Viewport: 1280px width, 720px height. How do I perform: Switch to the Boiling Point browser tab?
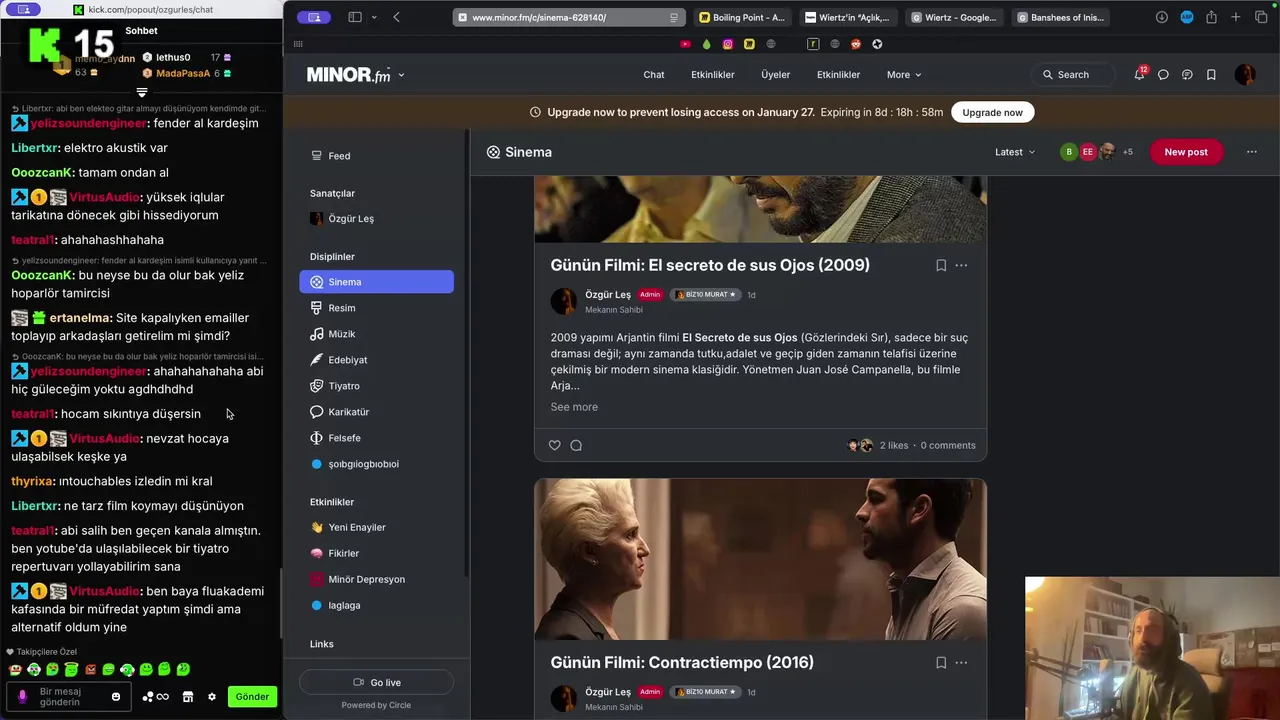click(742, 17)
